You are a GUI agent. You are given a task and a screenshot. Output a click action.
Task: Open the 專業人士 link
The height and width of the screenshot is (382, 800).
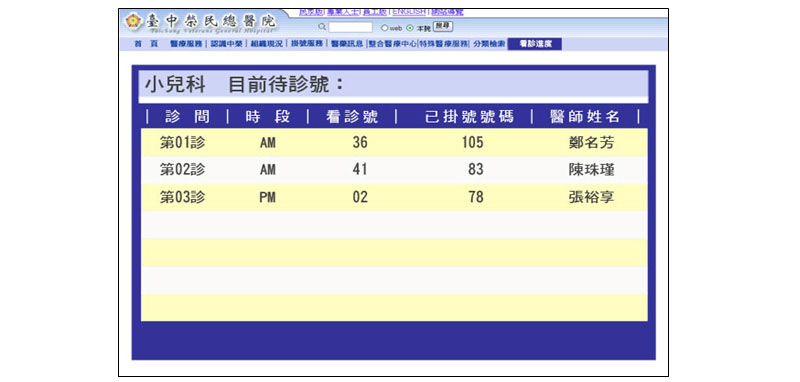(x=343, y=12)
